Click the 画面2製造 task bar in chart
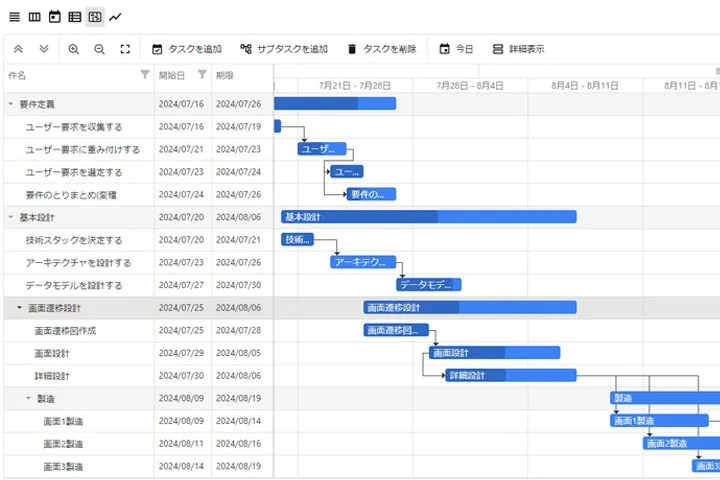The image size is (720, 480). coord(681,443)
